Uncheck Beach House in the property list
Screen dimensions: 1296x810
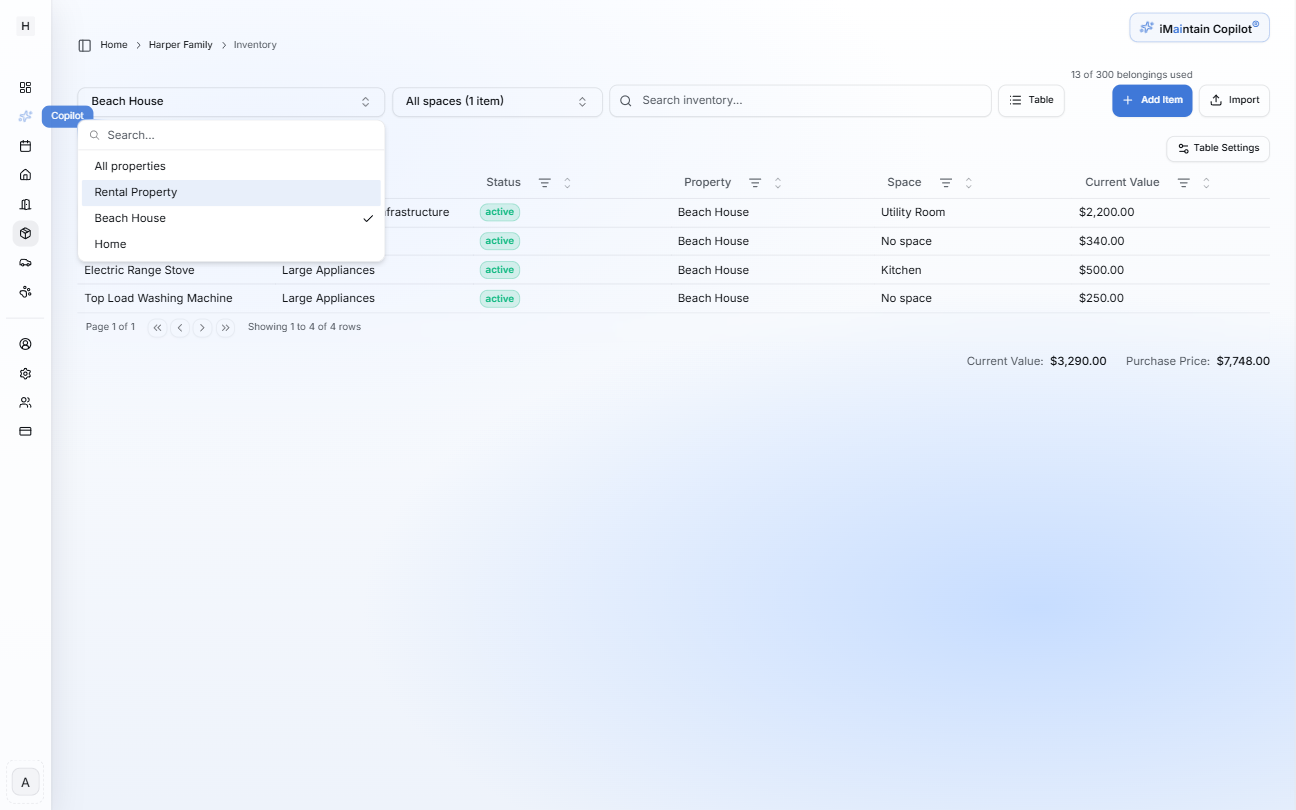pos(129,217)
